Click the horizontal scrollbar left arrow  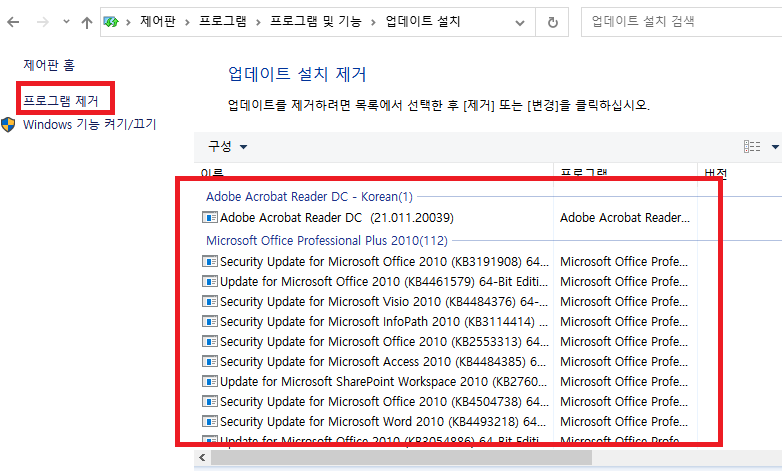tap(202, 457)
